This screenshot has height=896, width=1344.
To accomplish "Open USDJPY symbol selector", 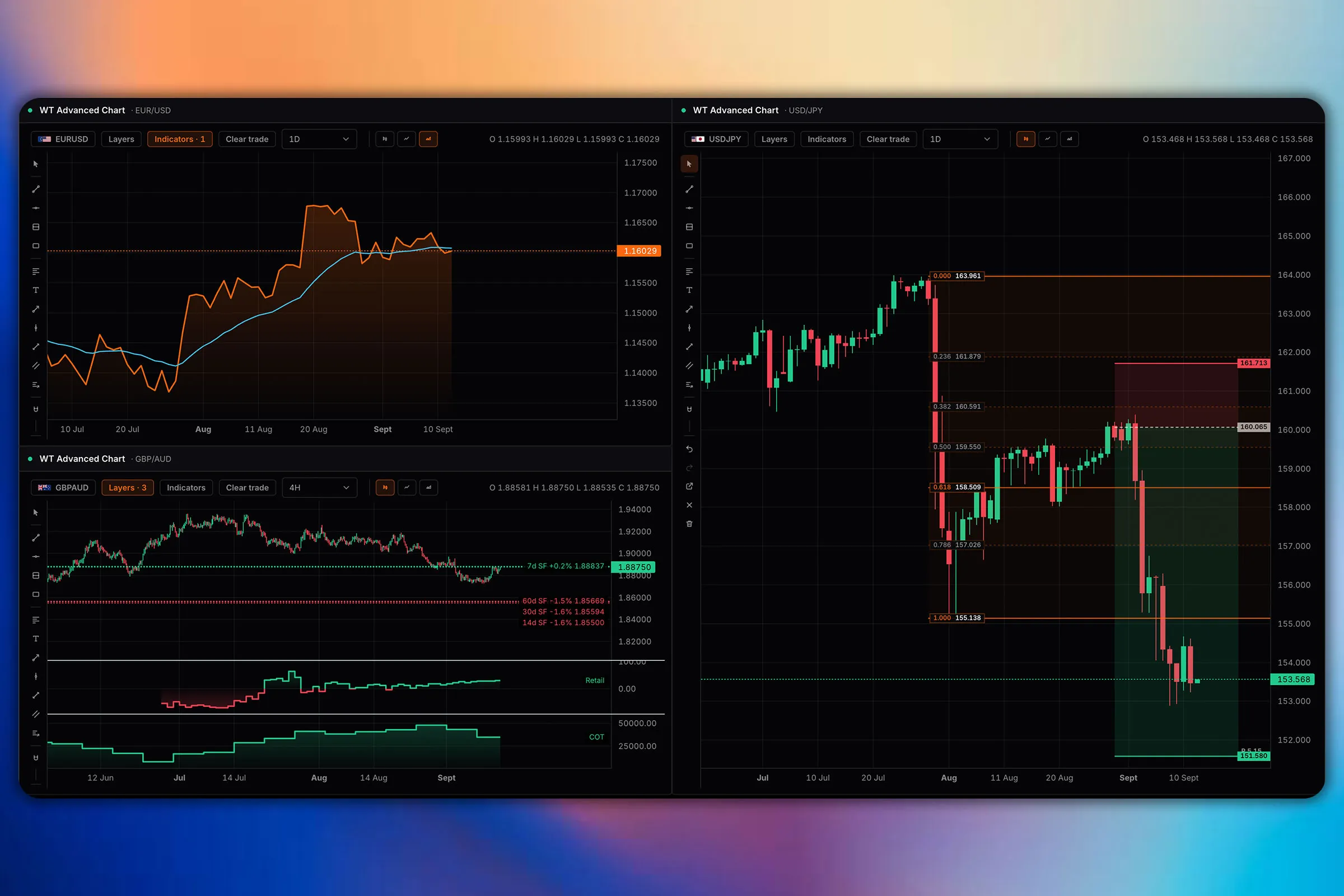I will [716, 139].
